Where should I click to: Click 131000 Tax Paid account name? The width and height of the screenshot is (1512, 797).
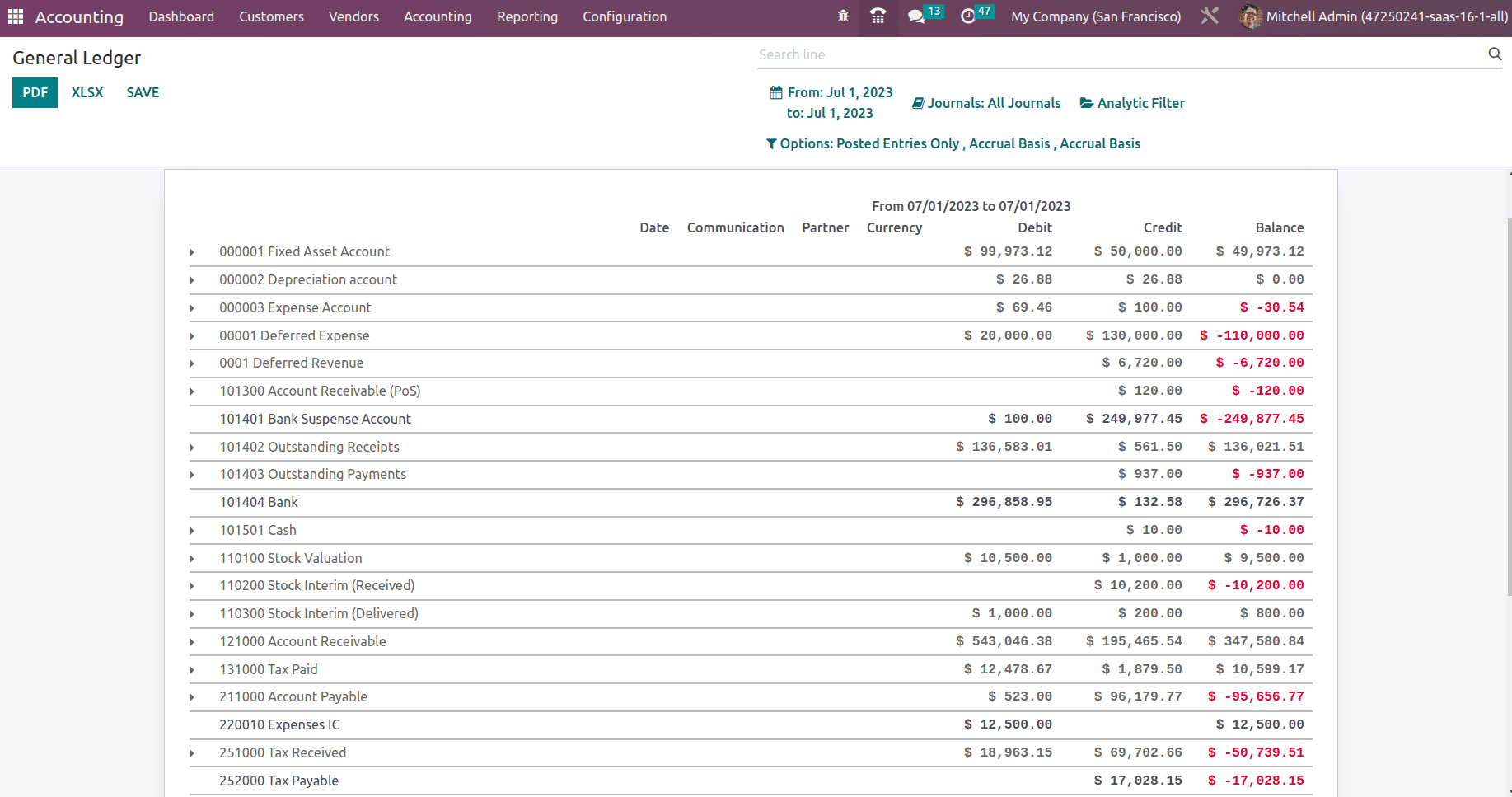pos(269,669)
